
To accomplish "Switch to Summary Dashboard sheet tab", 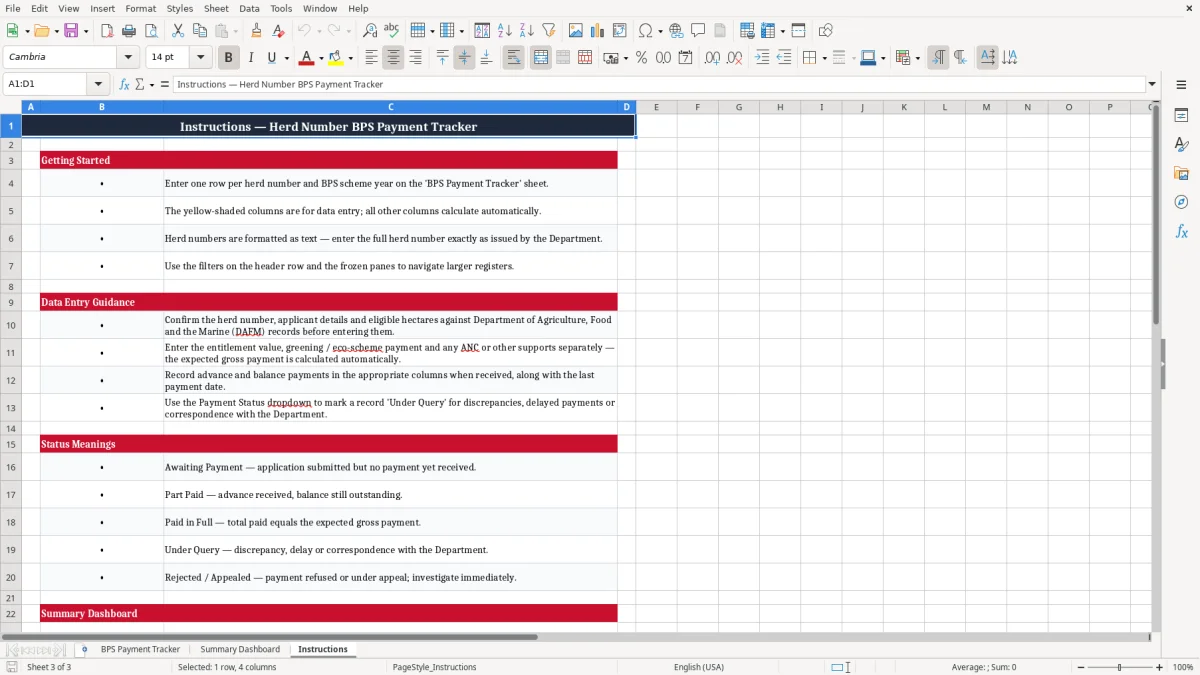I will 240,649.
